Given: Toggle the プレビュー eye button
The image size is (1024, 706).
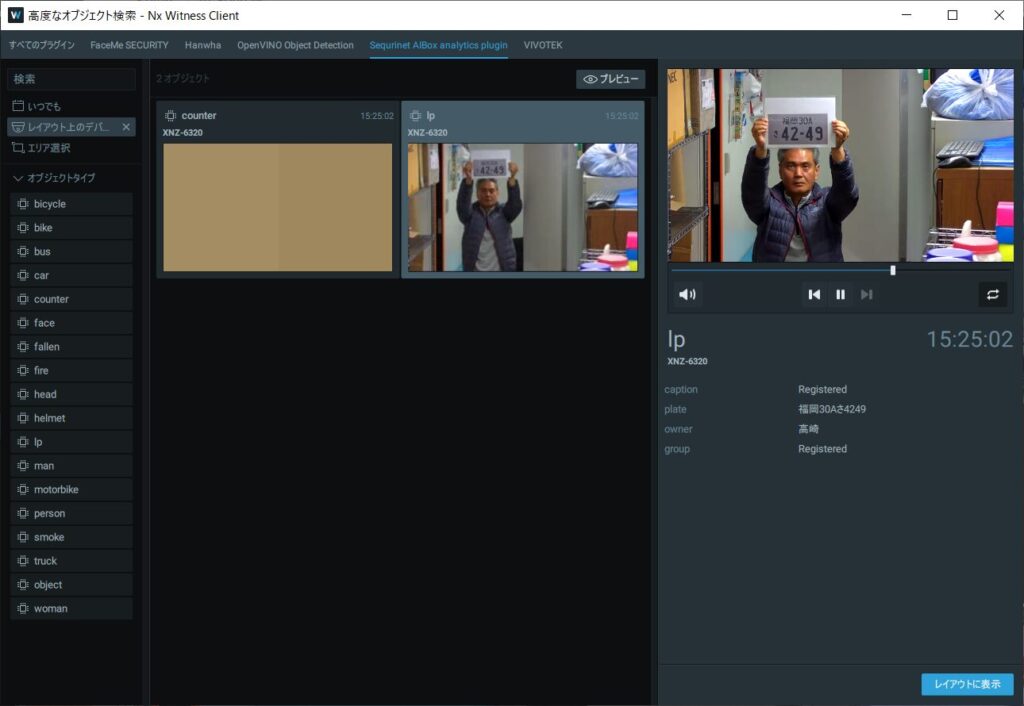Looking at the screenshot, I should 610,79.
